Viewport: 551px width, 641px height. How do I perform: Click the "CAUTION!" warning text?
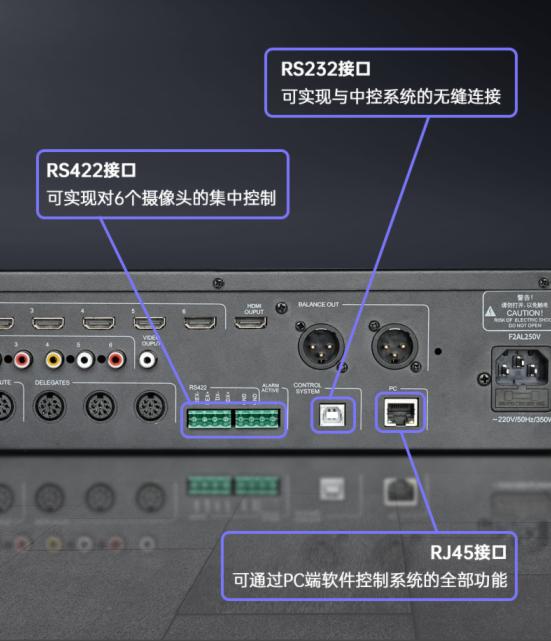click(x=525, y=313)
